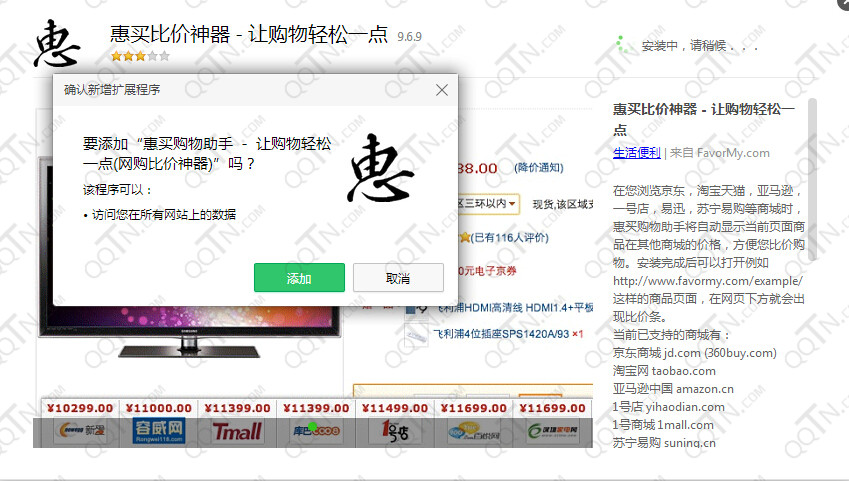
Task: Click the 惠买比价神器 title in the header
Action: [249, 33]
